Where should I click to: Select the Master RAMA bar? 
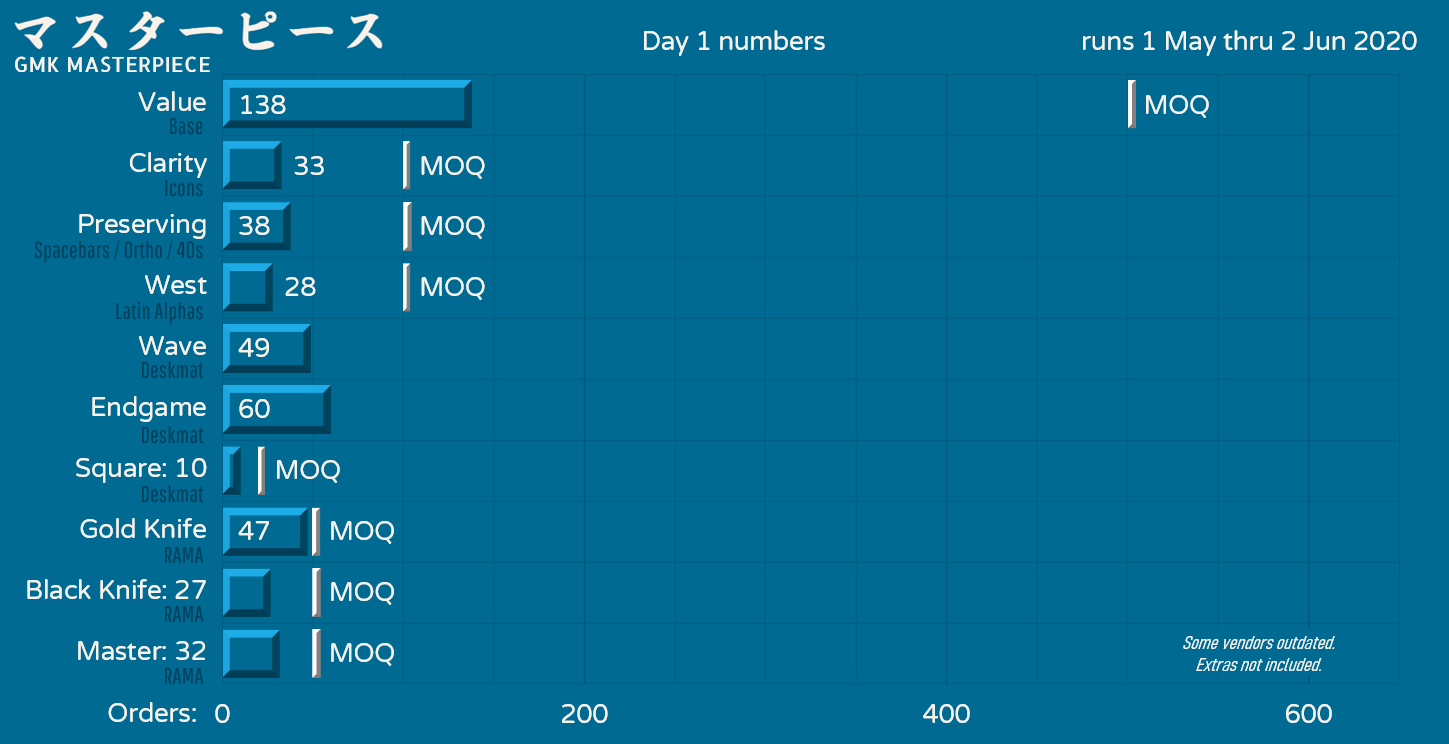[251, 653]
